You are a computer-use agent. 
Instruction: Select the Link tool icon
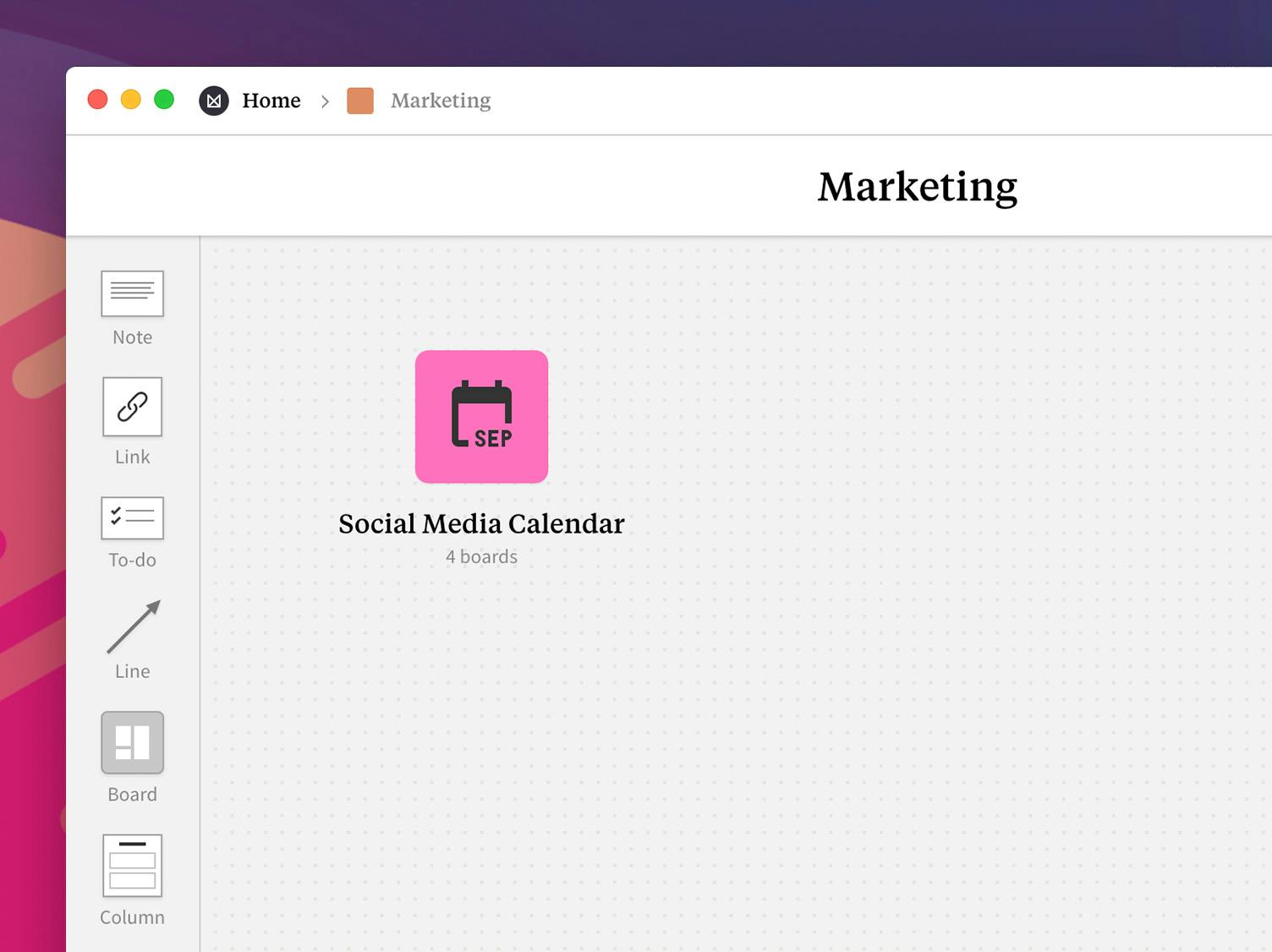(x=132, y=407)
